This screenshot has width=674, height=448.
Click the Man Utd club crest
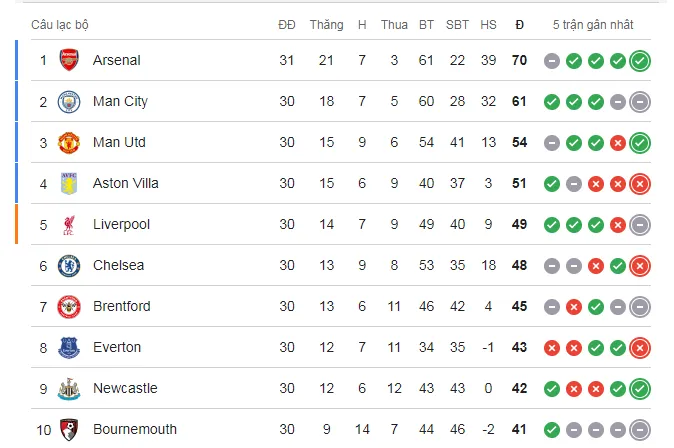coord(69,142)
